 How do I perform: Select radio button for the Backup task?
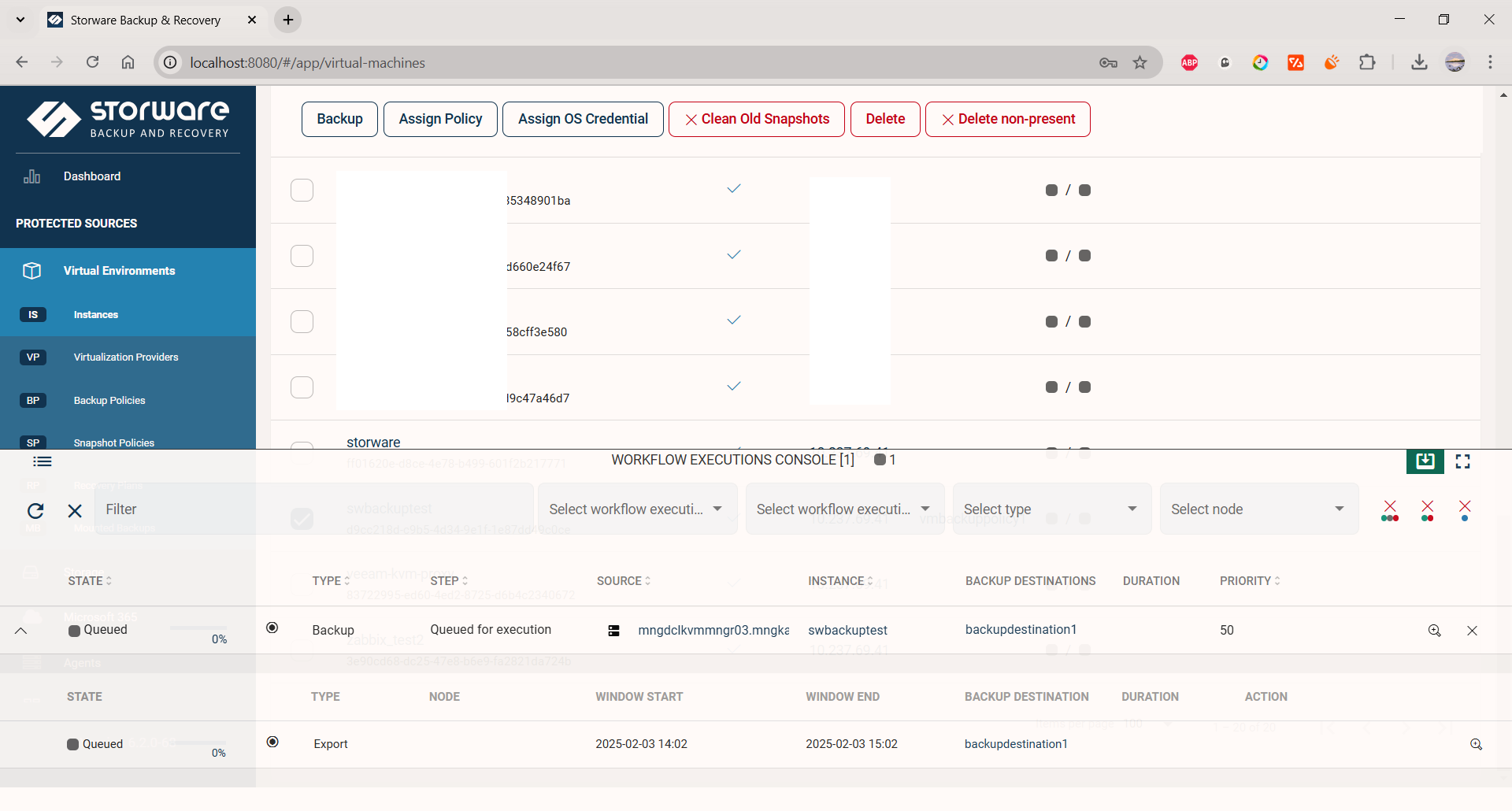coord(272,628)
